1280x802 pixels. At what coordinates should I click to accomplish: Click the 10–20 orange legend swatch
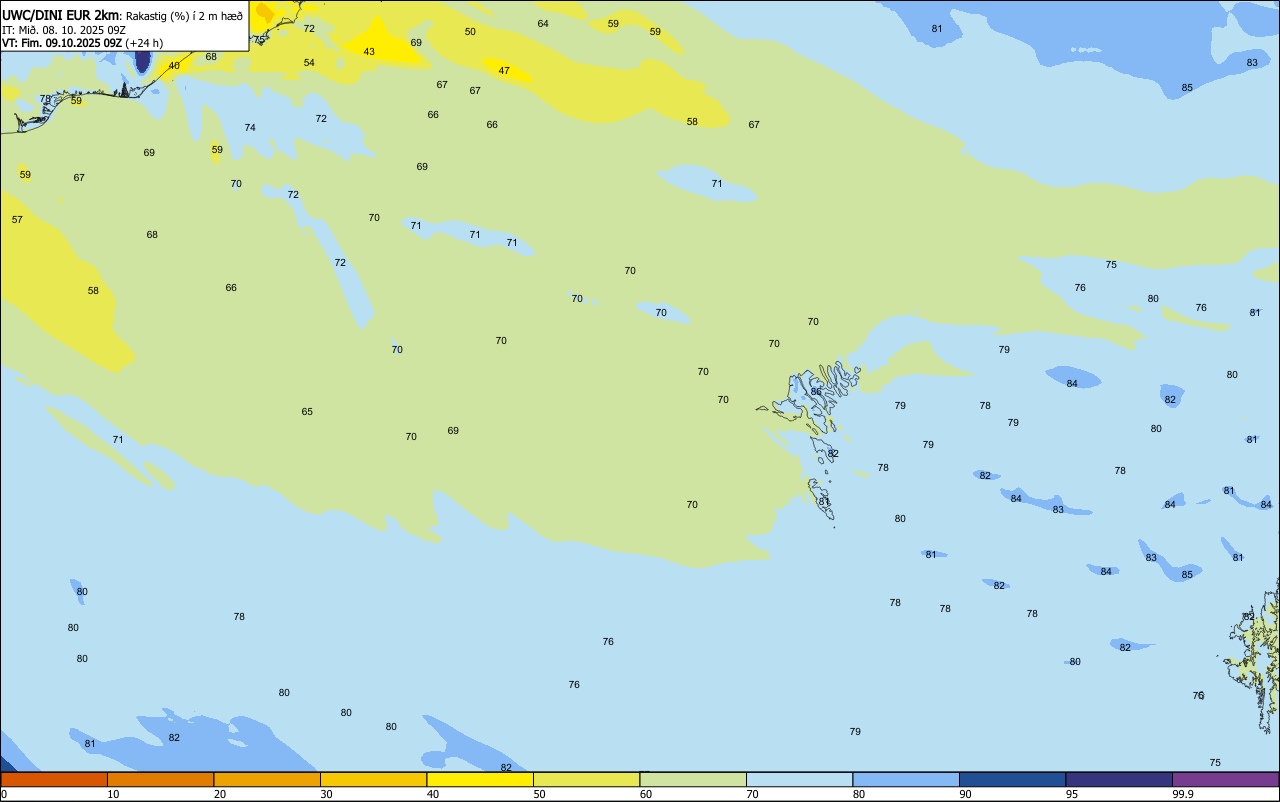(x=160, y=779)
